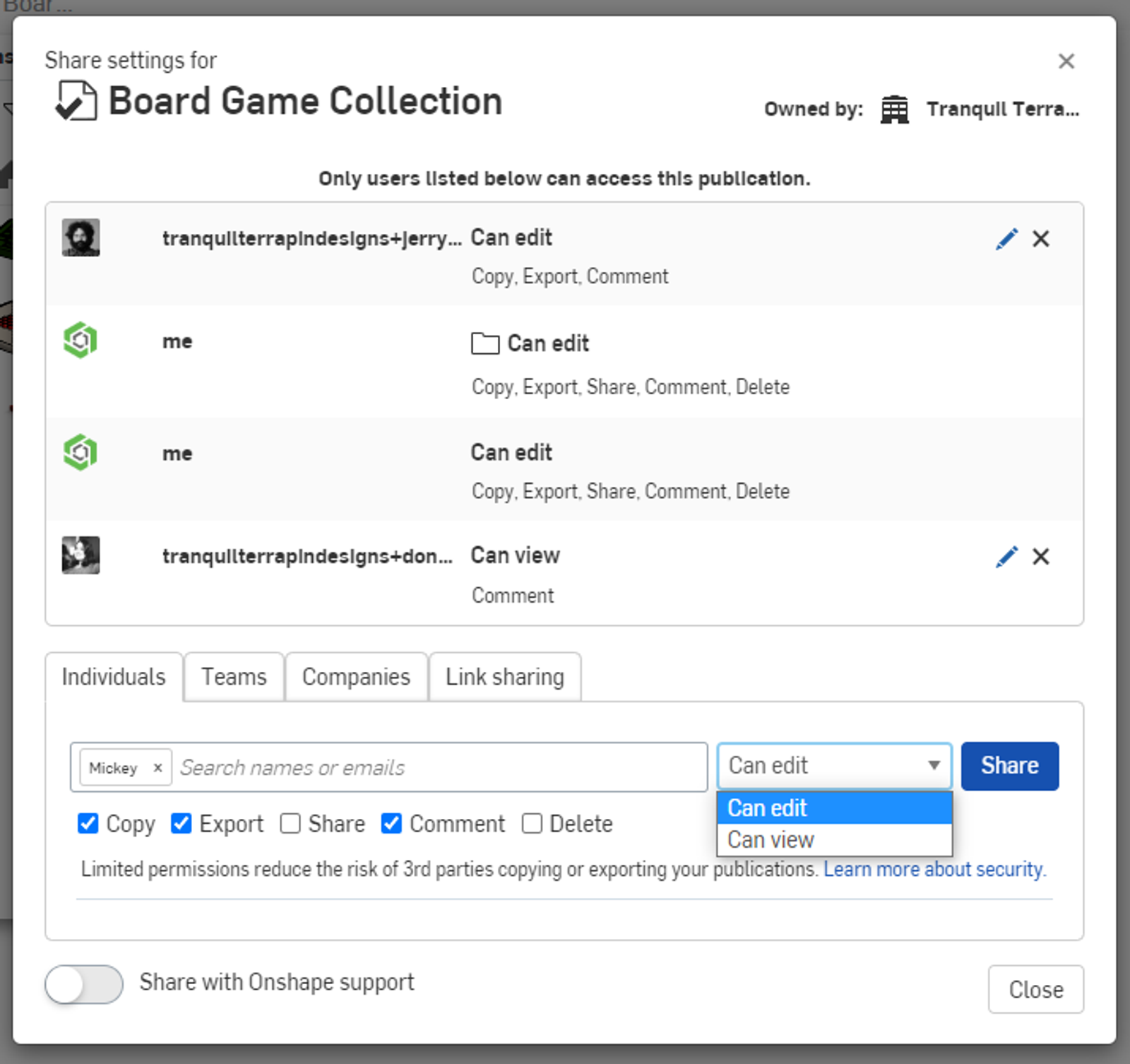Open the Learn more about security link
Viewport: 1130px width, 1064px height.
coord(934,869)
